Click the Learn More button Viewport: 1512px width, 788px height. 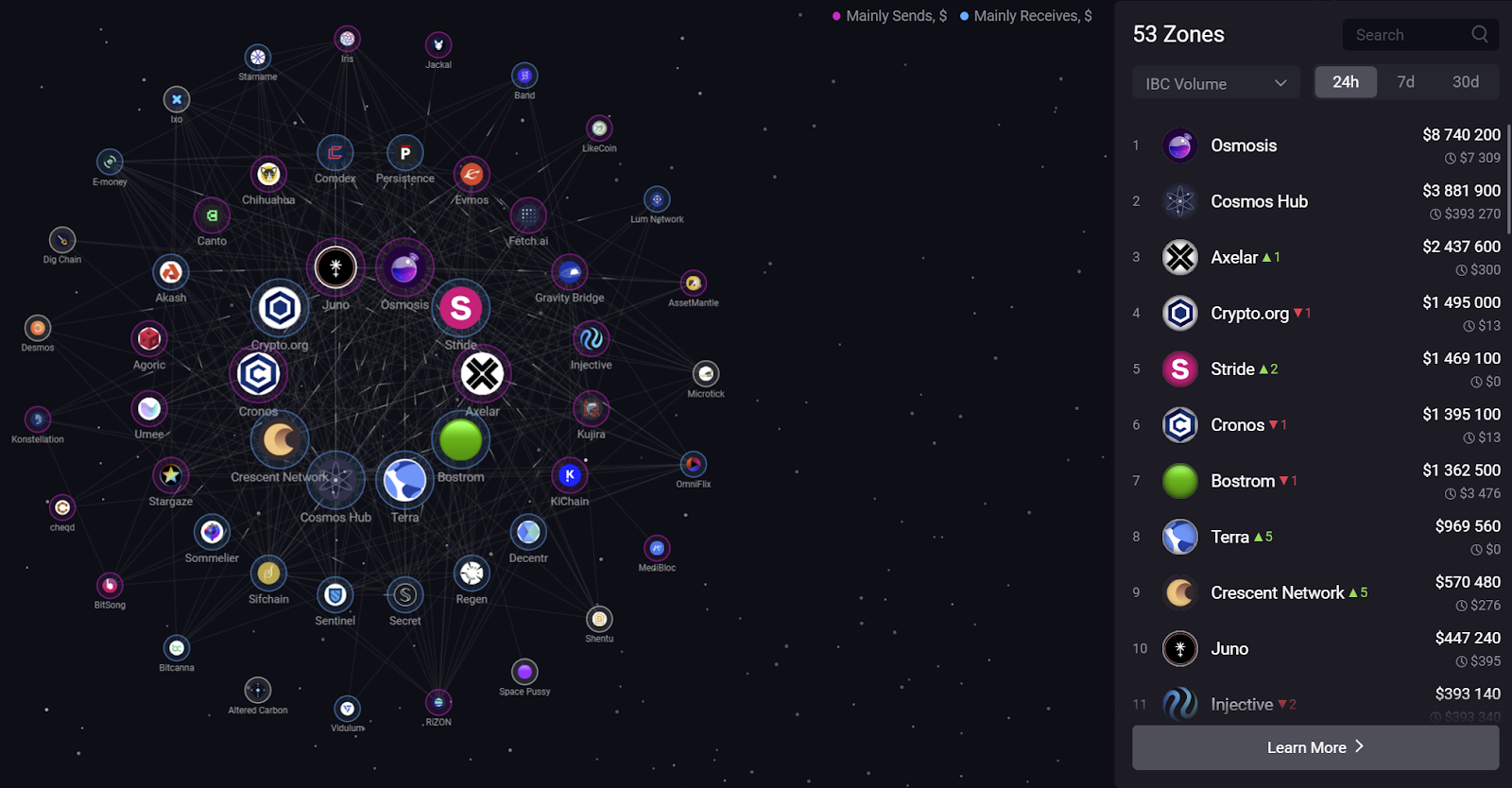pos(1315,747)
